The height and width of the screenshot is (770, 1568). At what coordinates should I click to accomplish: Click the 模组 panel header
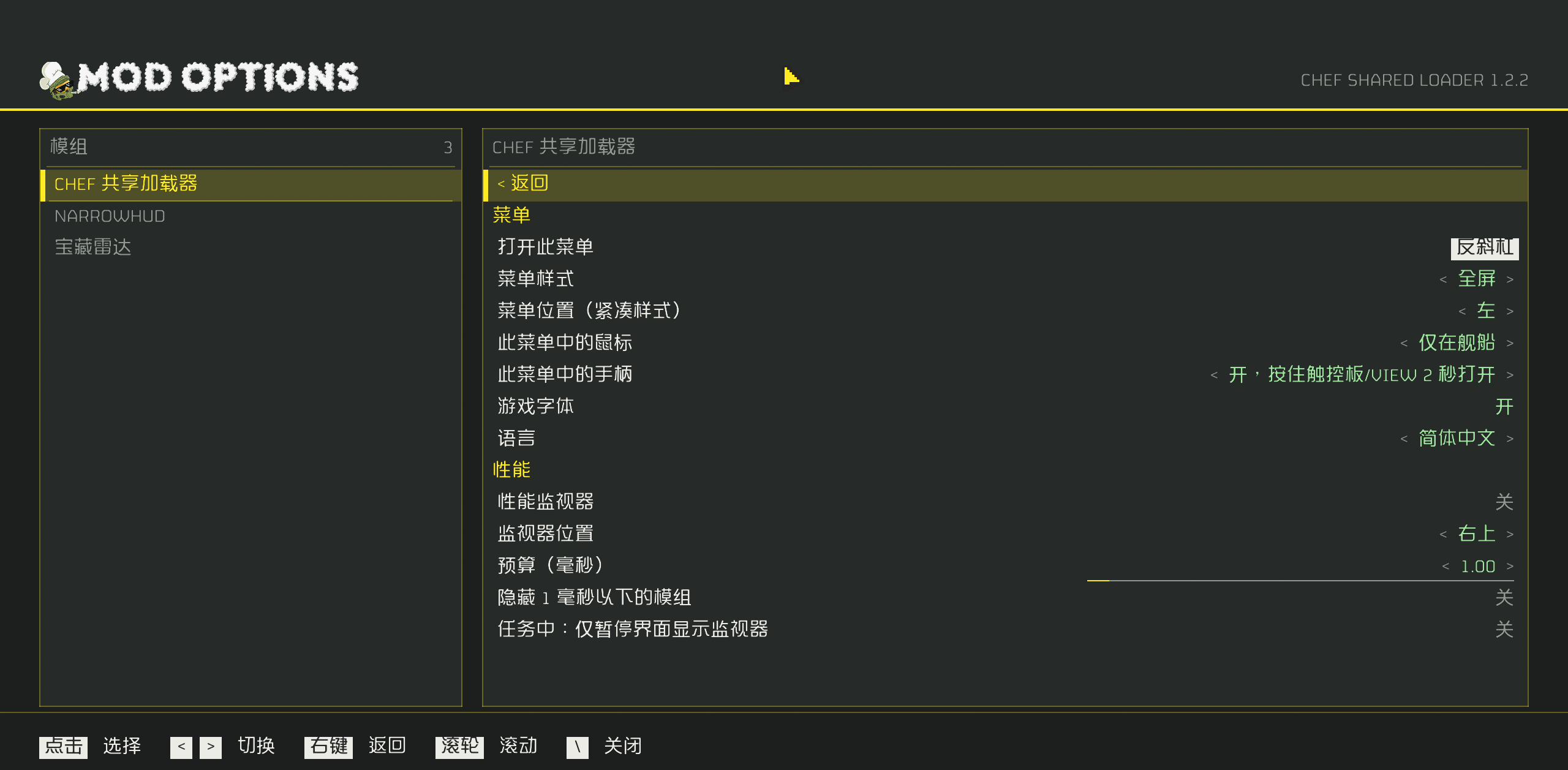point(69,146)
